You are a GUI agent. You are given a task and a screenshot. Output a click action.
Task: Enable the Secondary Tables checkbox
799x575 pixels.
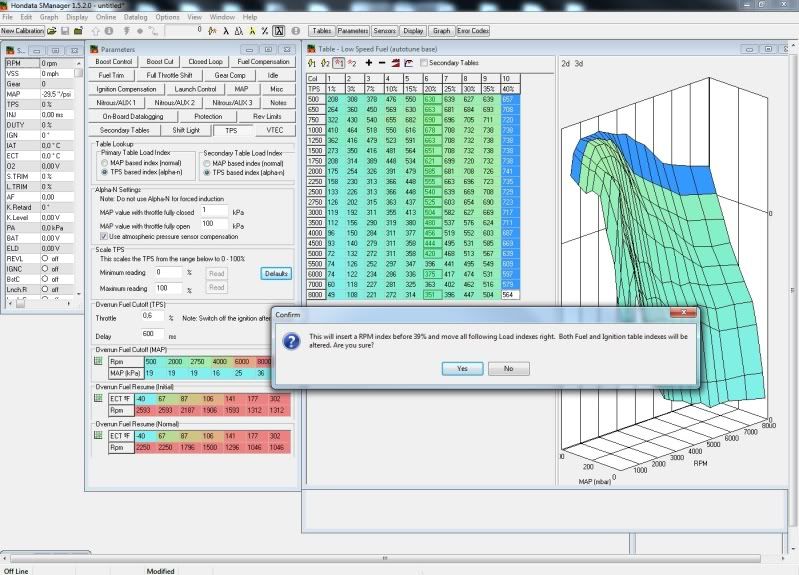coord(424,63)
